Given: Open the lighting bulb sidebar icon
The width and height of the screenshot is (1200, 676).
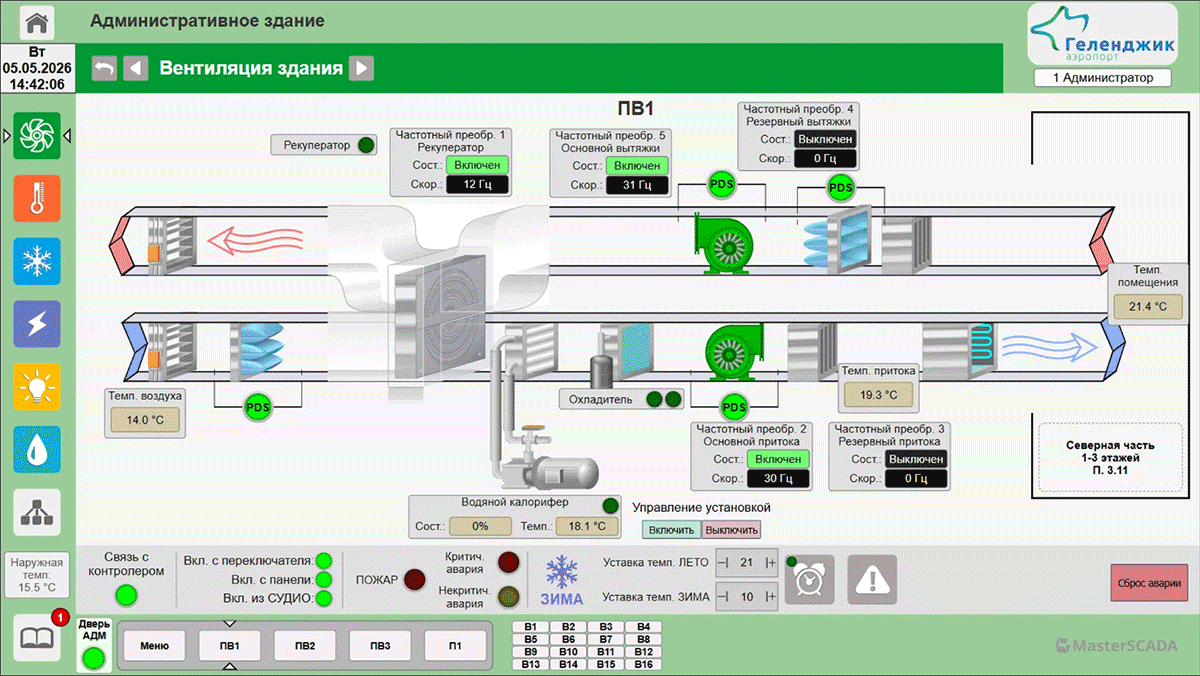Looking at the screenshot, I should click(37, 386).
